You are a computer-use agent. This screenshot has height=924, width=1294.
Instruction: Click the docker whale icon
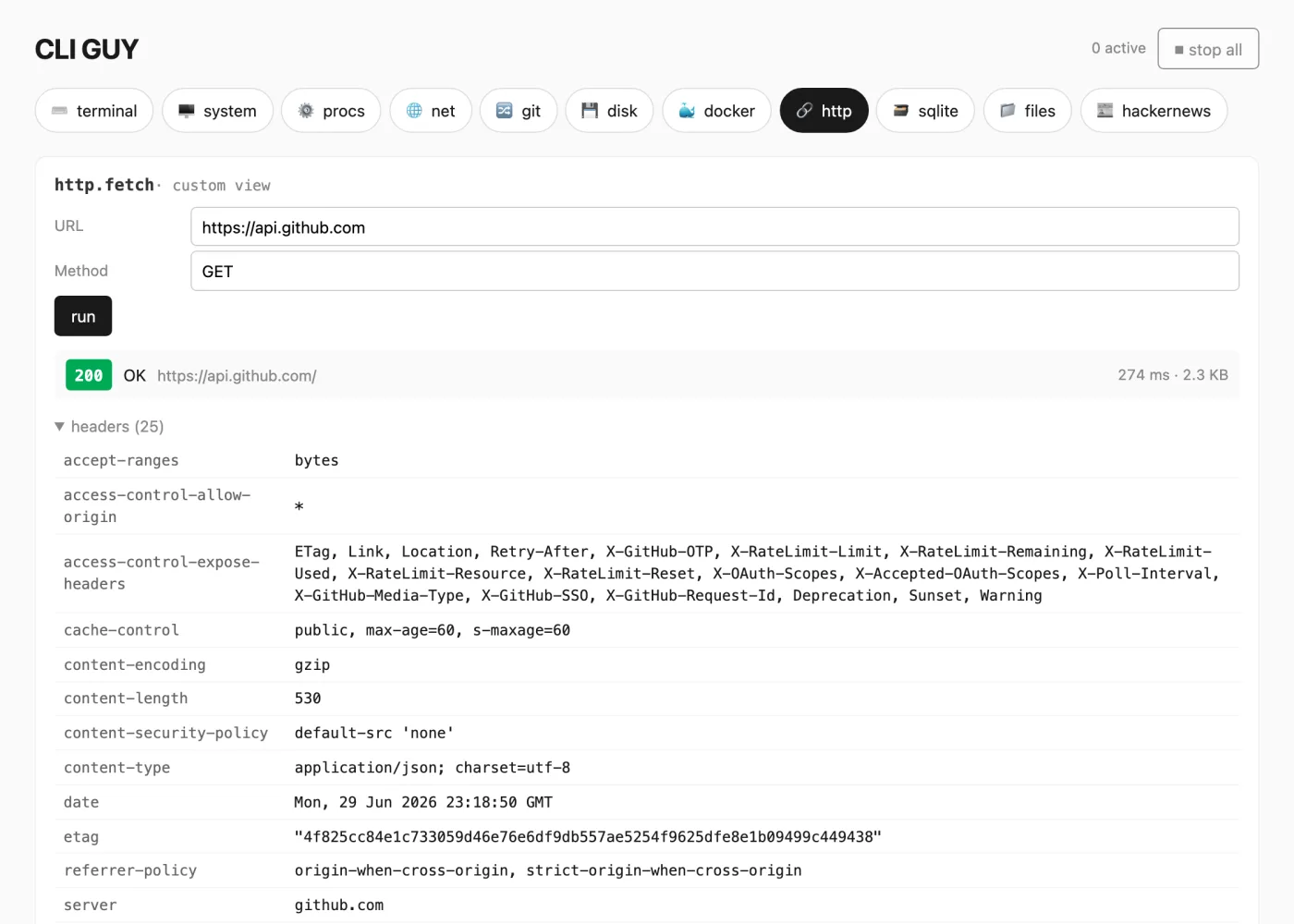687,111
